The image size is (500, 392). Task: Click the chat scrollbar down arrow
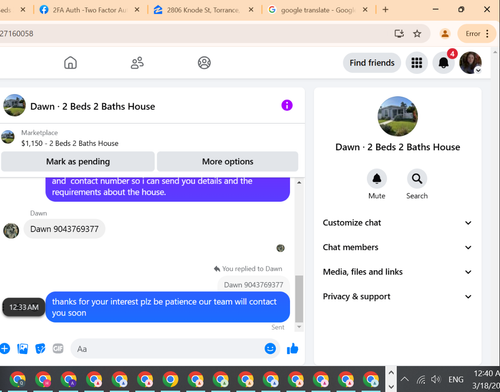(x=299, y=327)
